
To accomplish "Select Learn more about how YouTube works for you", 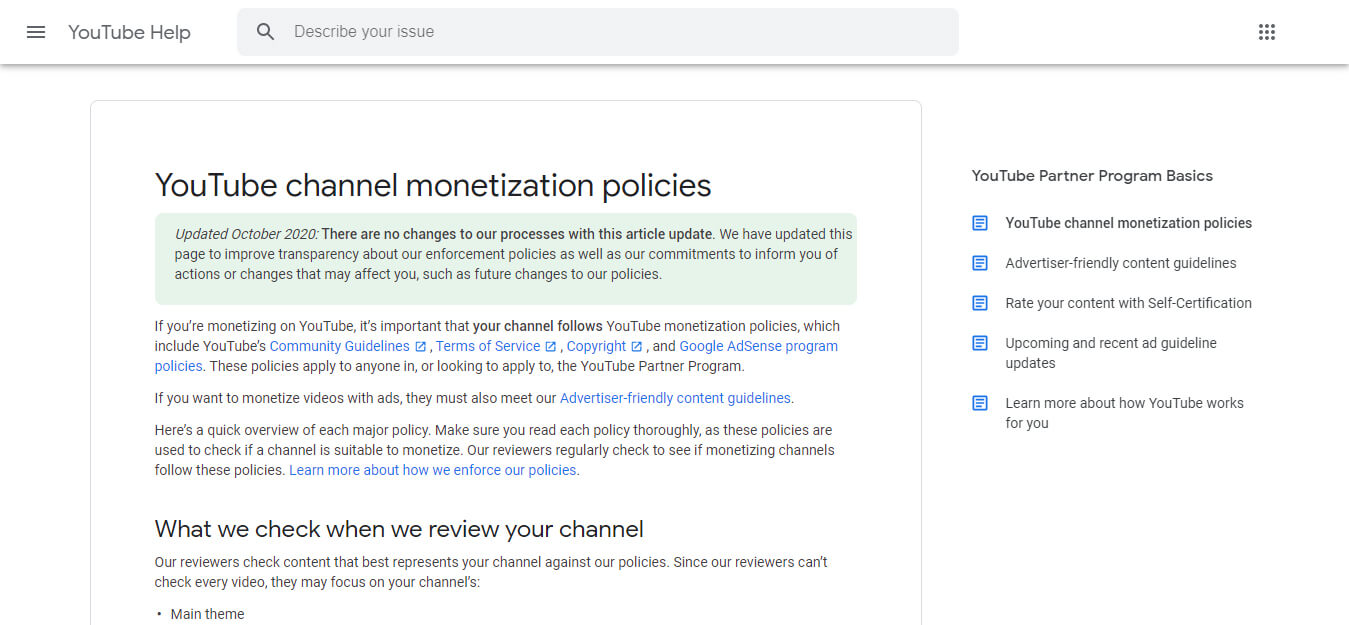I will 1124,413.
